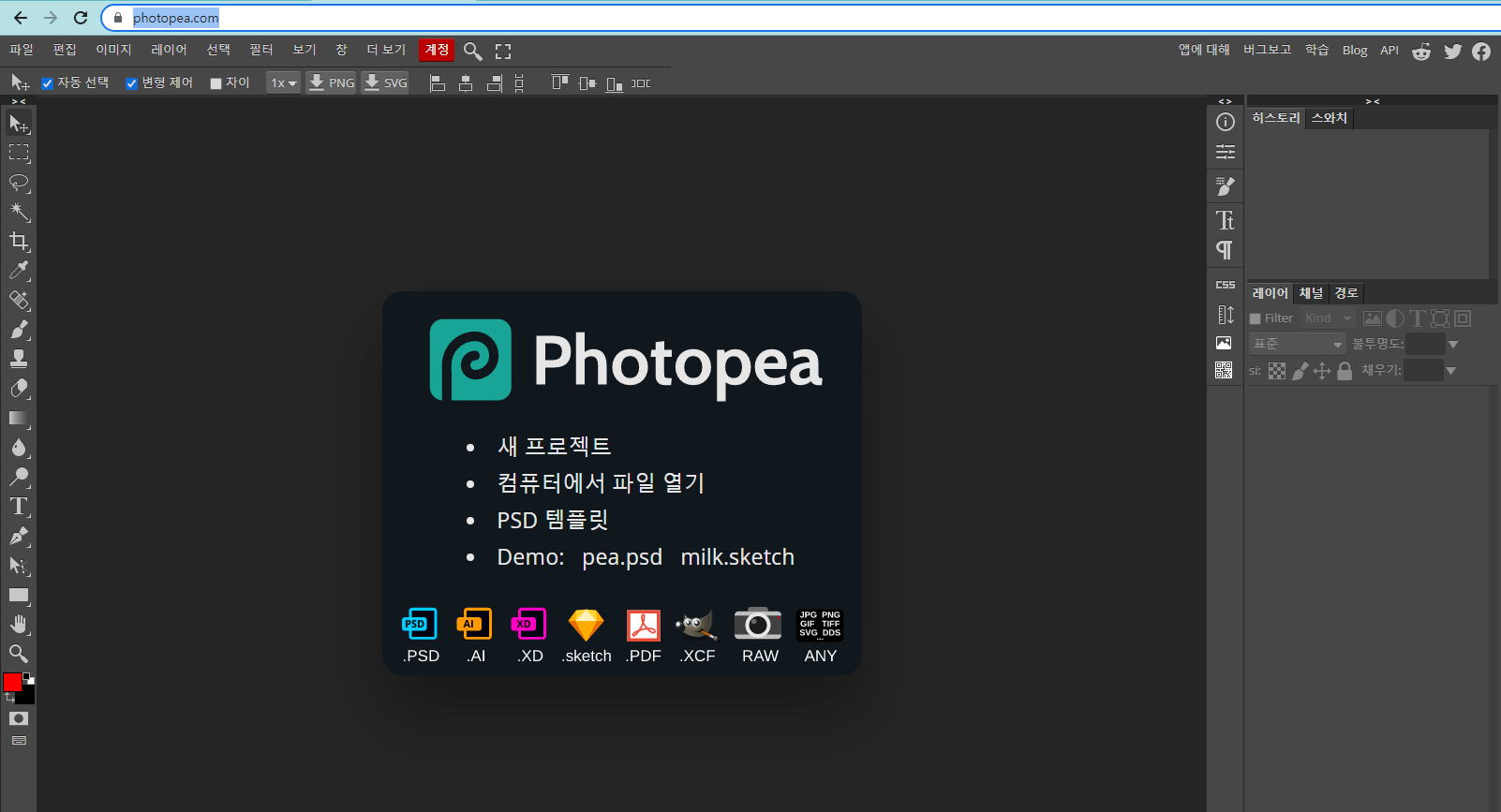Pick the Rectangle shape tool

pos(19,595)
